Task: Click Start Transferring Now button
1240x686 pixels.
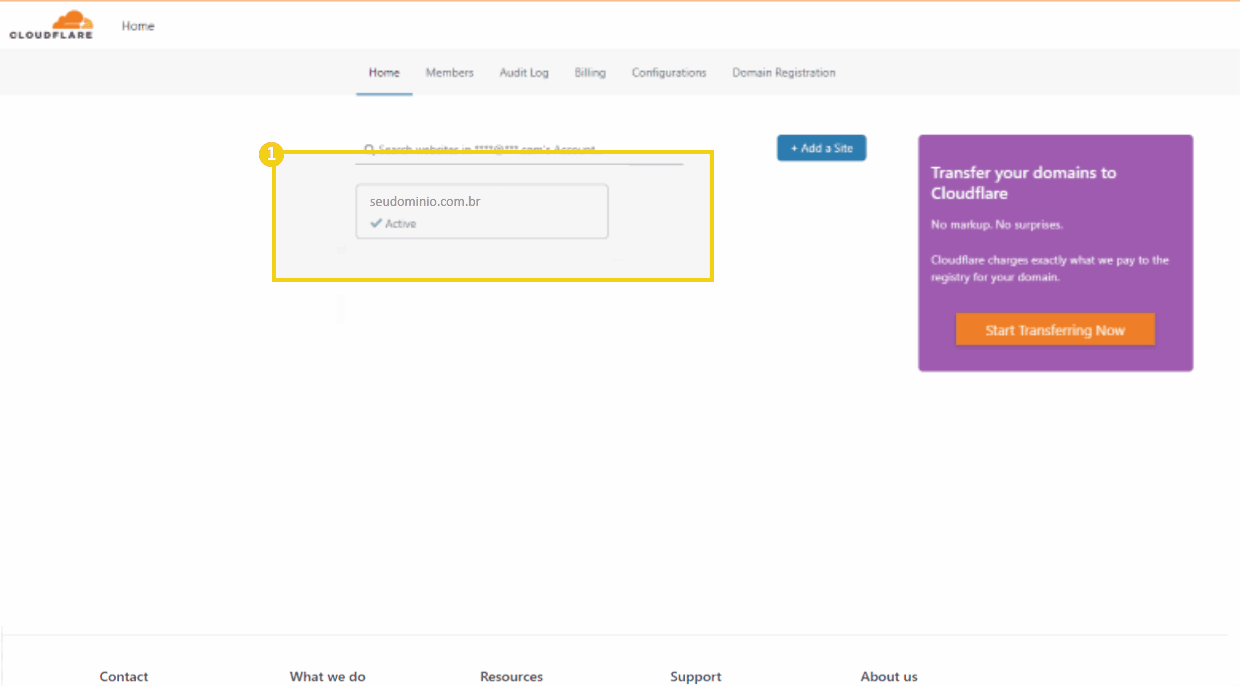Action: click(1055, 330)
